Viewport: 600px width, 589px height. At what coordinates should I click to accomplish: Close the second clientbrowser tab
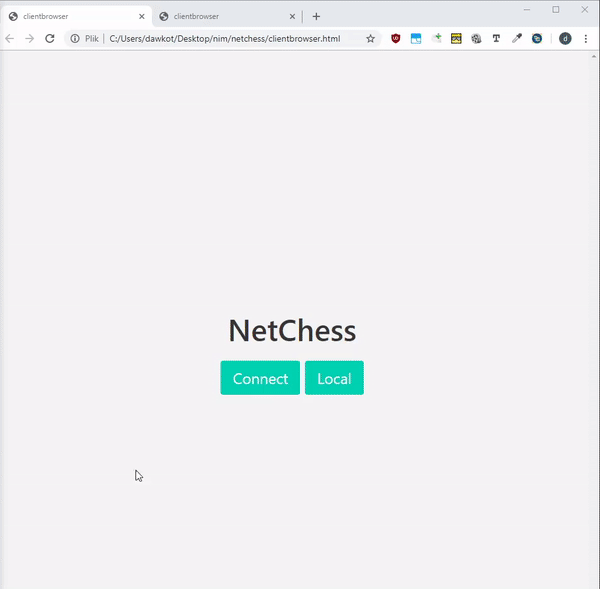point(292,16)
